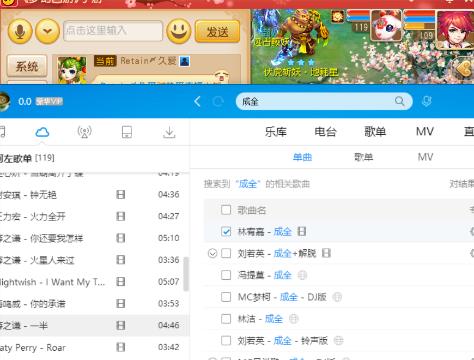Image resolution: width=474 pixels, height=360 pixels.
Task: Click MV icon on 火星人来过 row
Action: click(121, 260)
